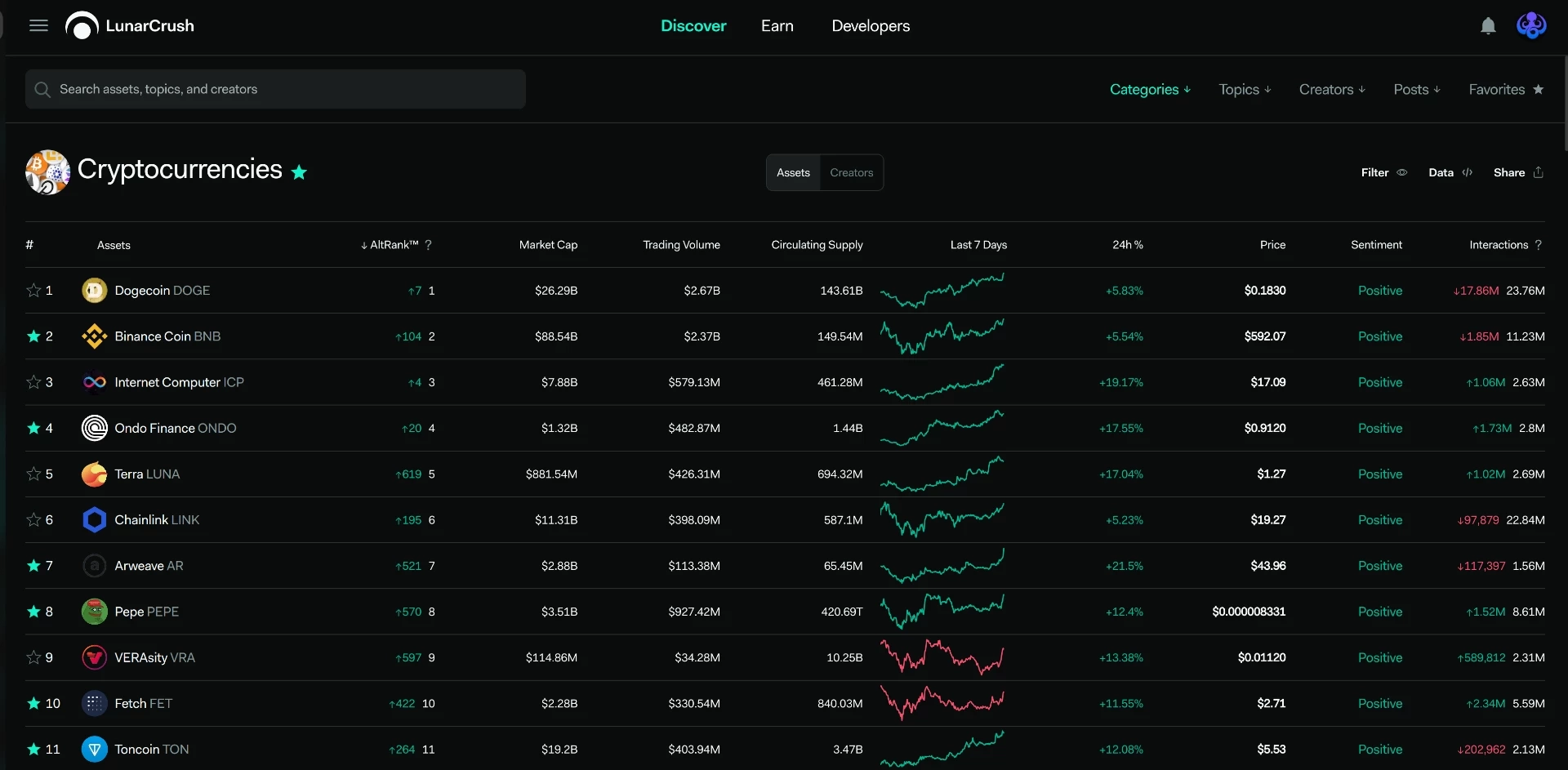Expand the Categories dropdown

[x=1150, y=89]
